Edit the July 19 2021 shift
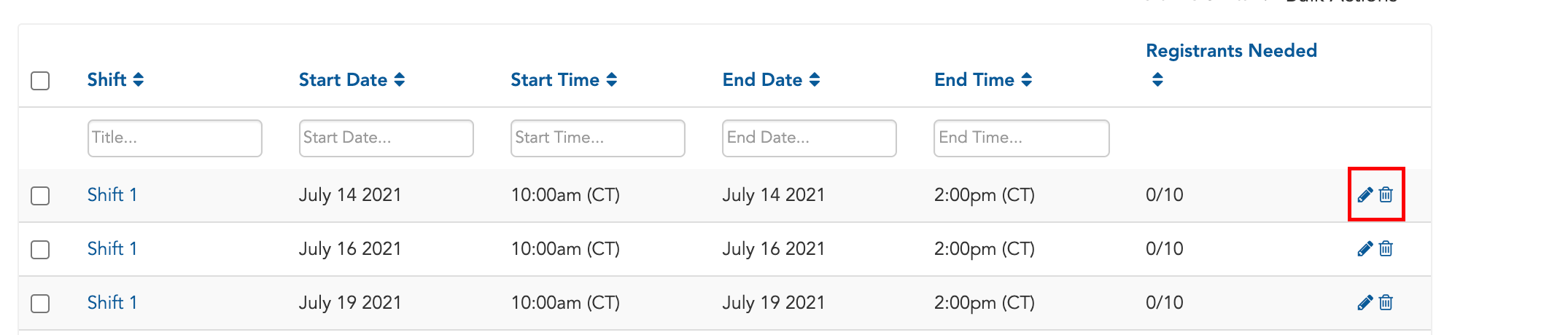 click(x=1365, y=302)
